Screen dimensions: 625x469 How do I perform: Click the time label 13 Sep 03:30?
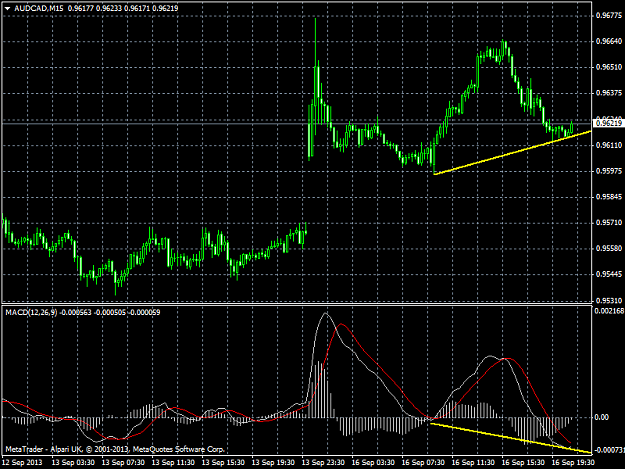point(73,463)
